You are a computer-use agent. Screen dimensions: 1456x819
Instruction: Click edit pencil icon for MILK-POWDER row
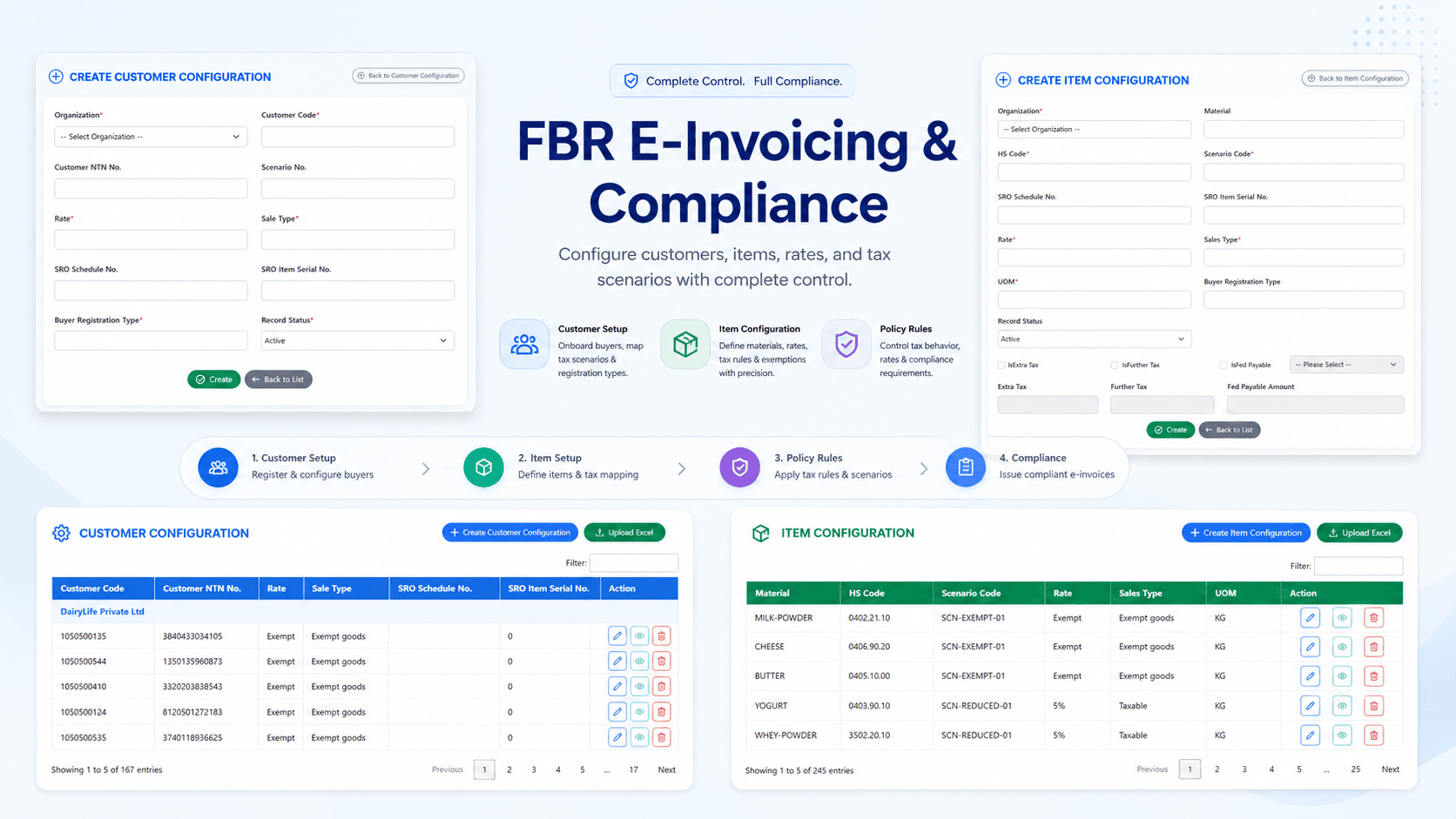tap(1310, 618)
